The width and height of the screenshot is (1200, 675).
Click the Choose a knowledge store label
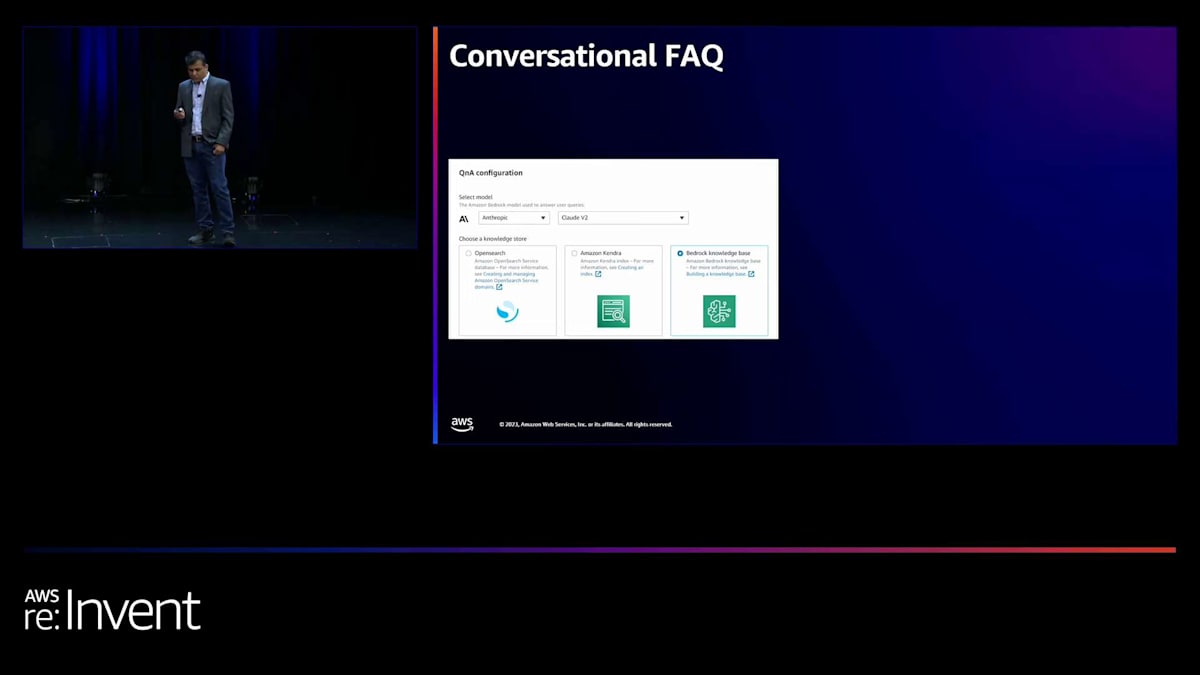point(495,239)
